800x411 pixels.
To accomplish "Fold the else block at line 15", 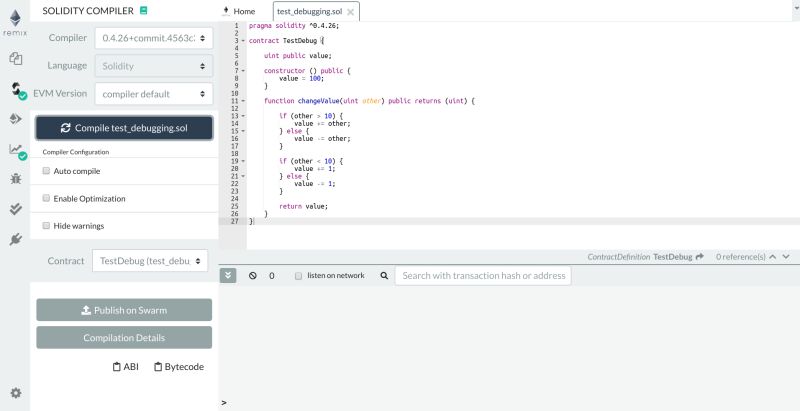I will click(243, 131).
